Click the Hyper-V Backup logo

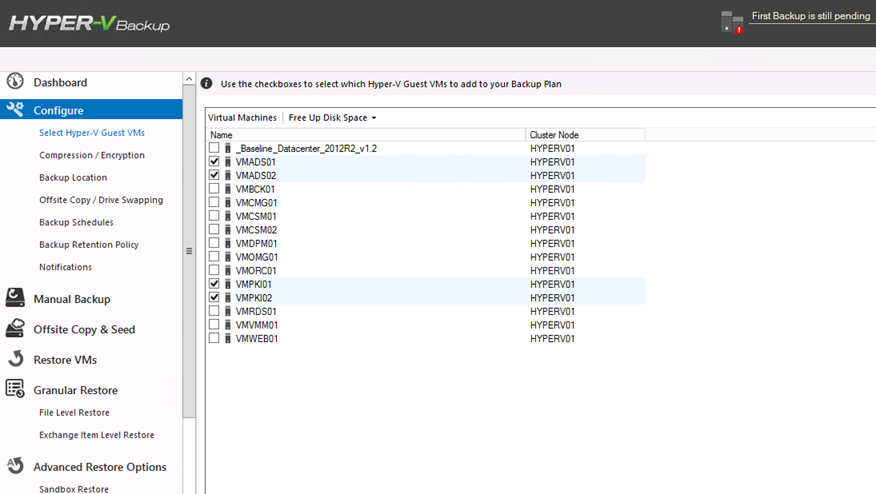coord(89,23)
